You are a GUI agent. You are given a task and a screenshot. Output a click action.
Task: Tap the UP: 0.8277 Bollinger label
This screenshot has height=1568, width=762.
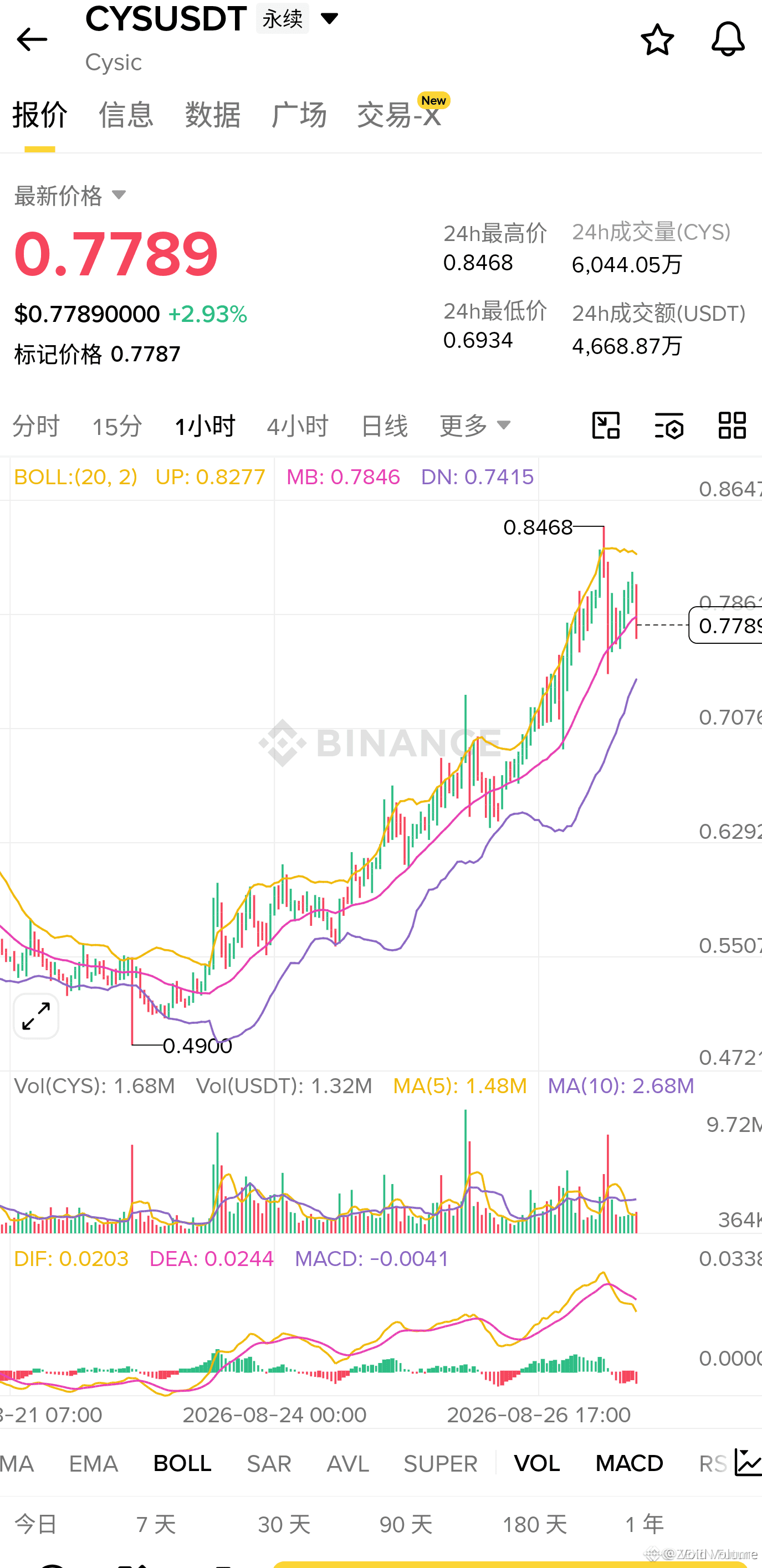[x=210, y=477]
